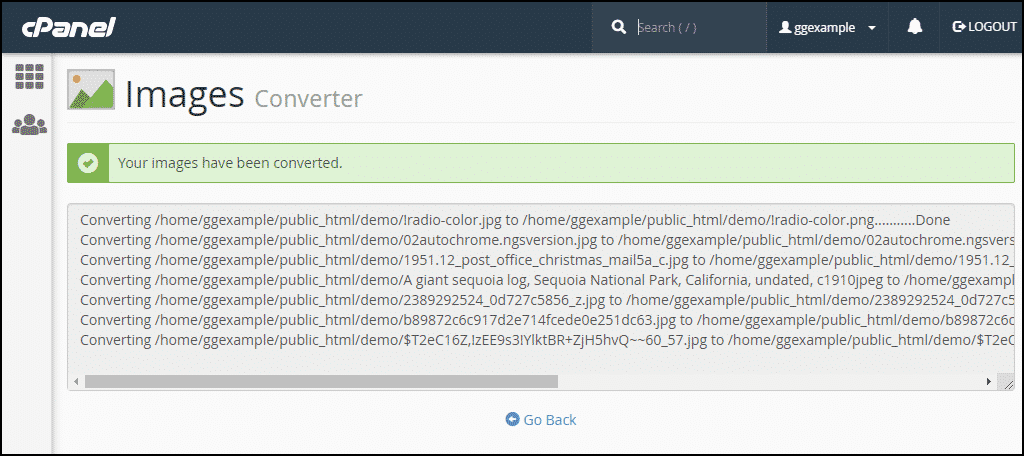This screenshot has height=456, width=1024.
Task: Expand the ggexample user dropdown arrow
Action: tap(871, 28)
